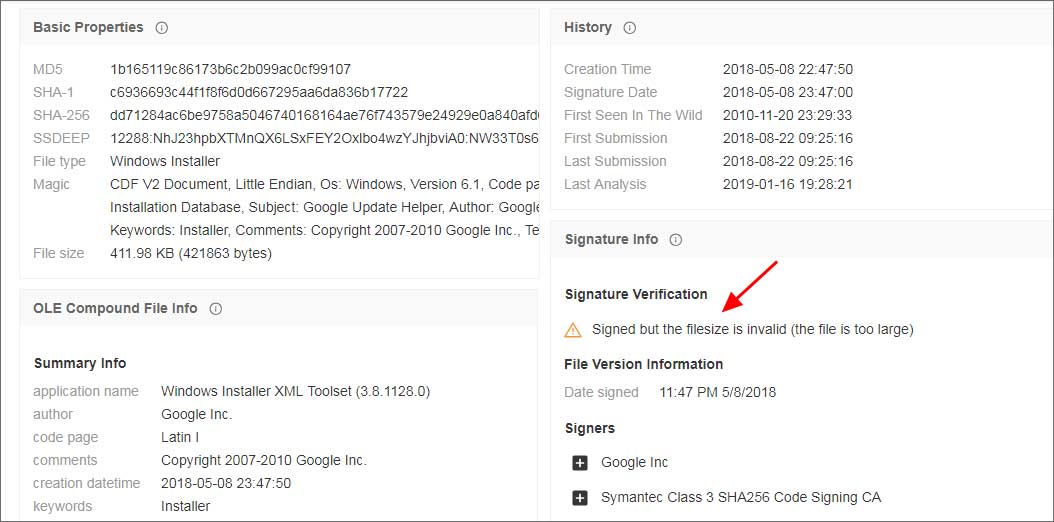Click the Windows Installer XML Toolset application name
This screenshot has width=1054, height=522.
(296, 391)
